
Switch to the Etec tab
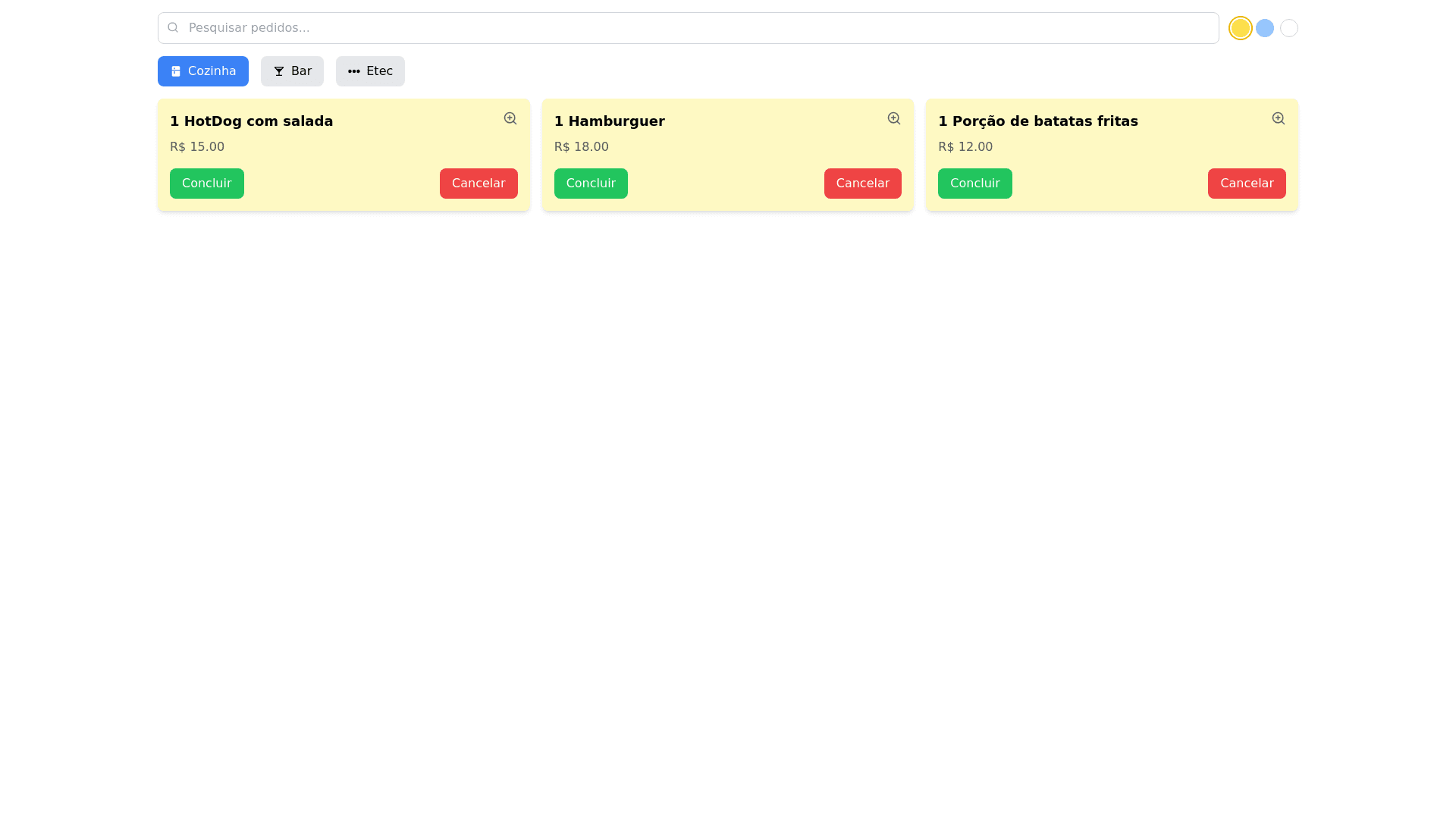pyautogui.click(x=370, y=71)
